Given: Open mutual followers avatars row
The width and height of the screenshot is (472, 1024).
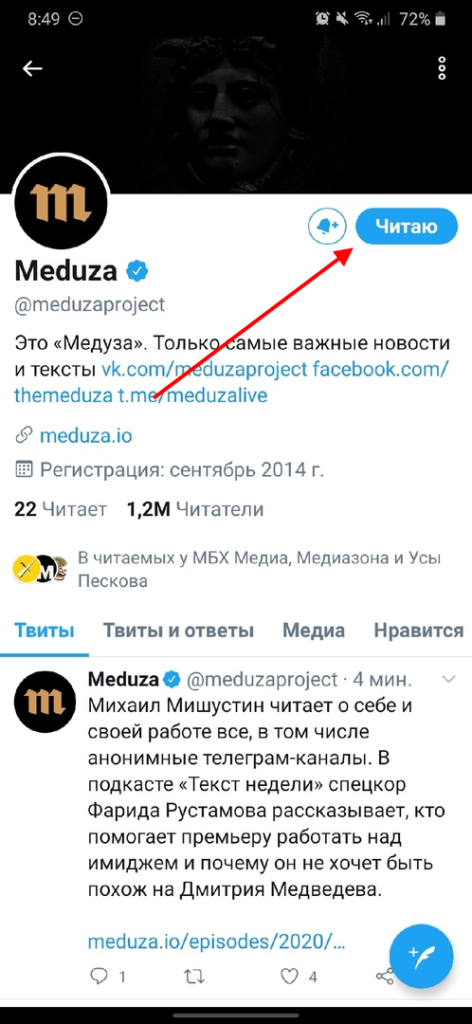Looking at the screenshot, I should pyautogui.click(x=40, y=569).
